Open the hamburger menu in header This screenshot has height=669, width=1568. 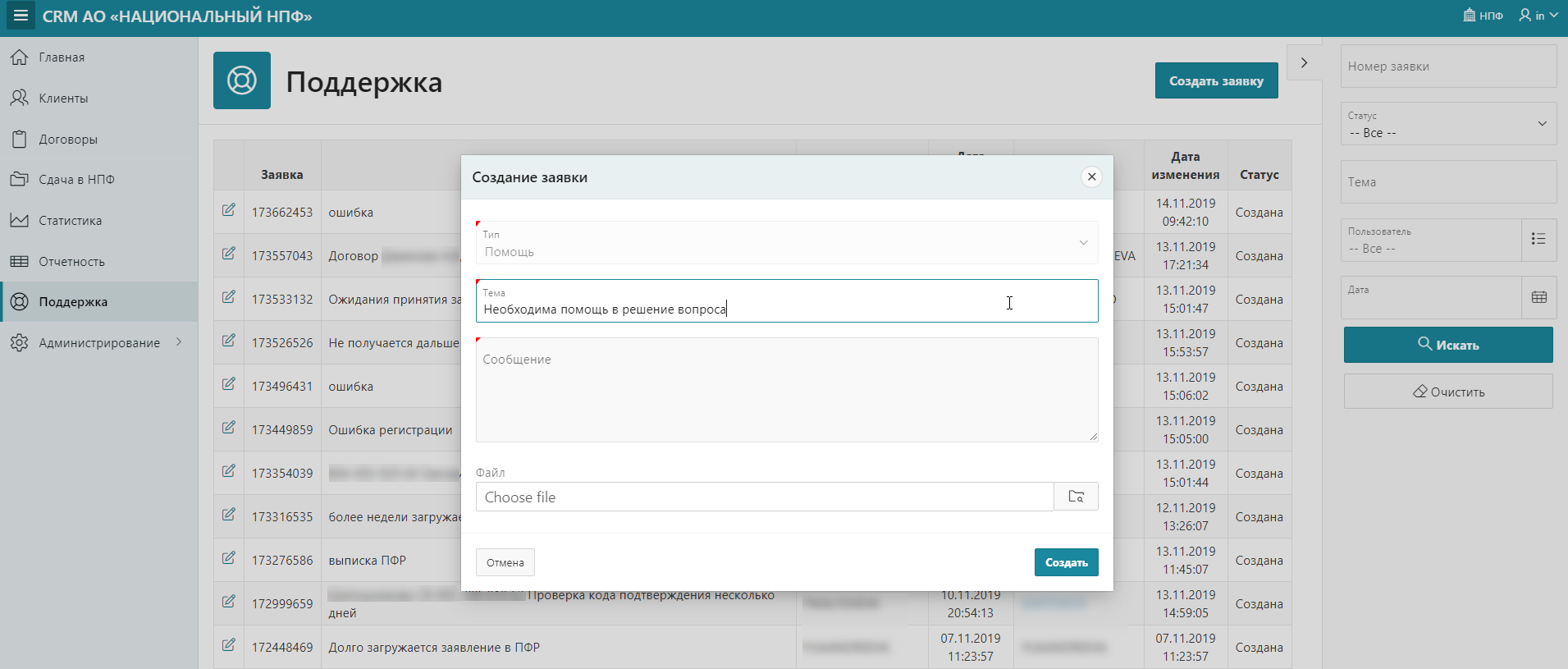tap(21, 16)
